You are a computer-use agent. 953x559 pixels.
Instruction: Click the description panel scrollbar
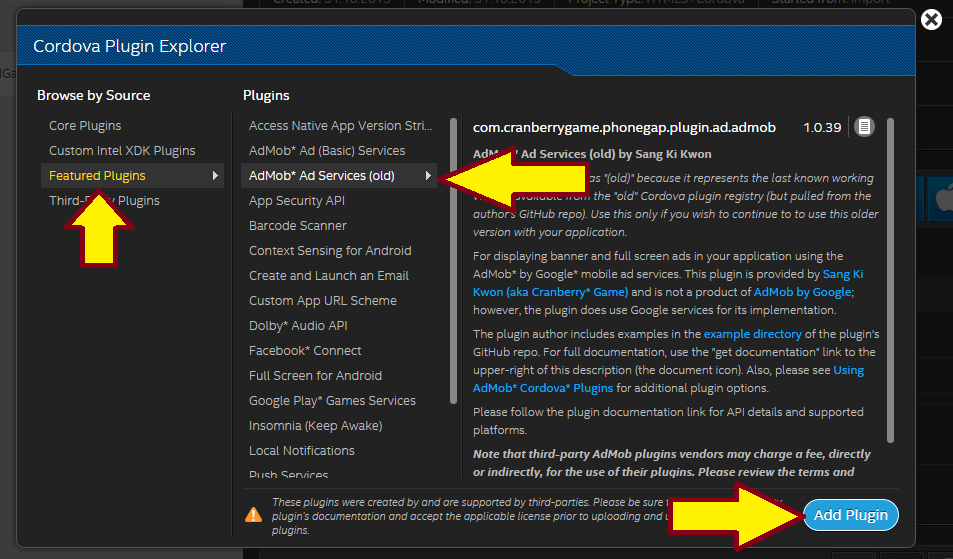(890, 280)
